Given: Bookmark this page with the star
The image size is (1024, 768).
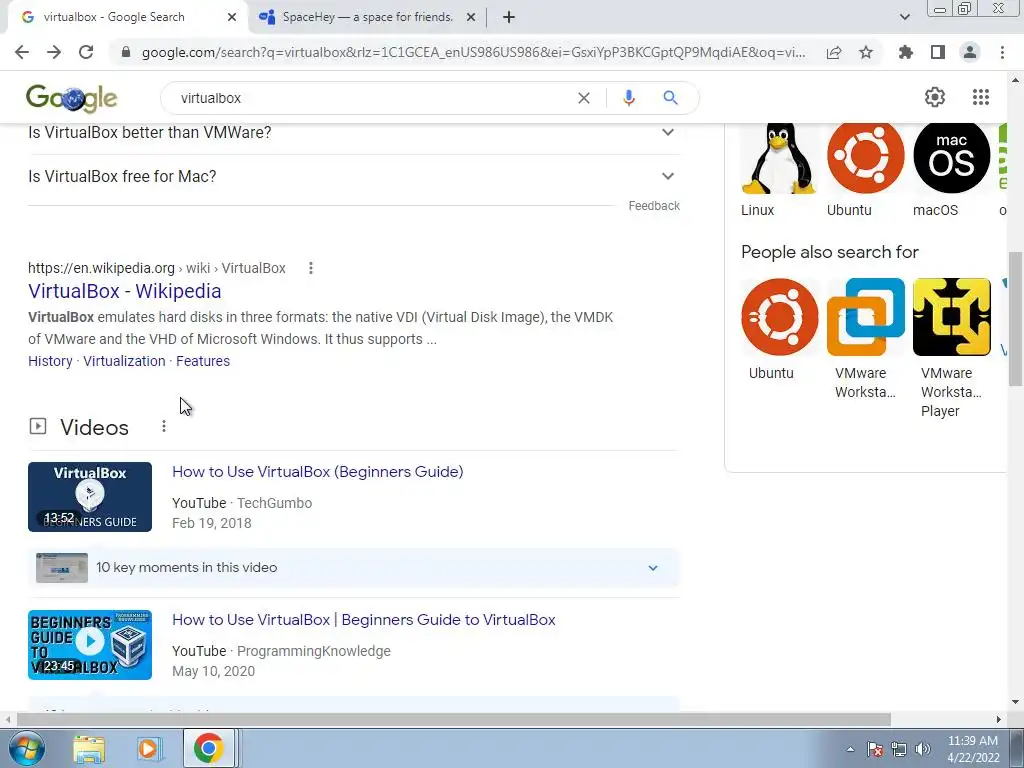Looking at the screenshot, I should [x=866, y=52].
